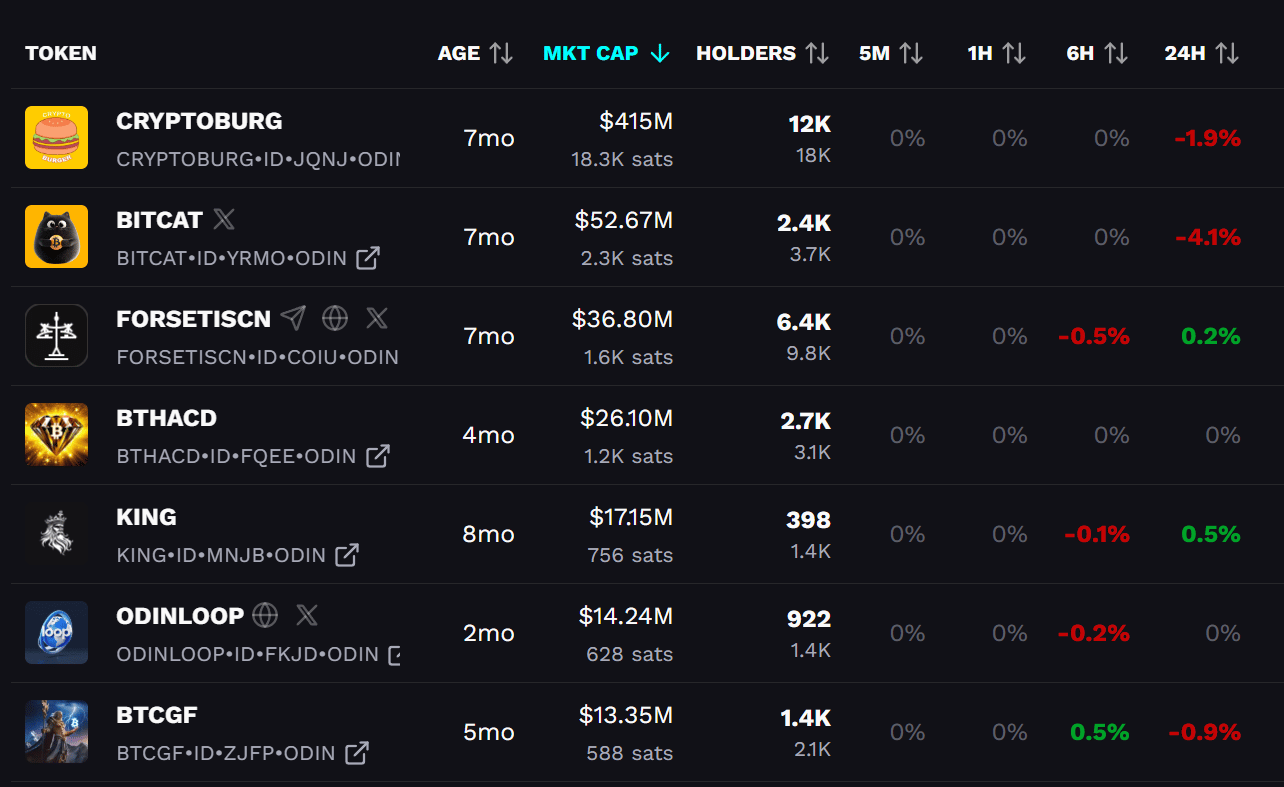Open the KING token name
Viewport: 1284px width, 787px height.
pyautogui.click(x=146, y=517)
